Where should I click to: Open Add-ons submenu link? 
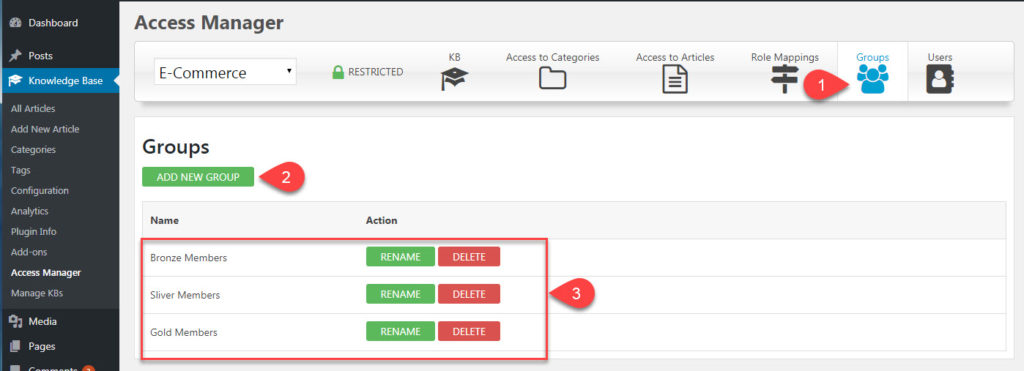tap(29, 252)
